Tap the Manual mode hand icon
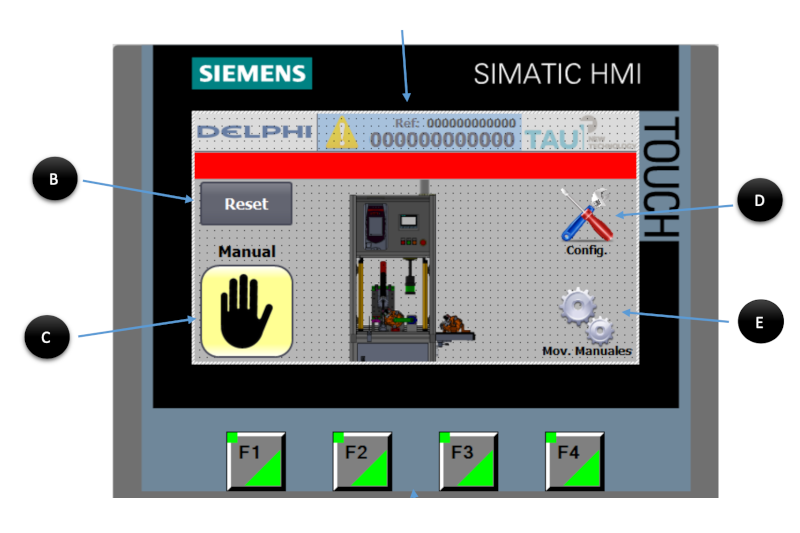Screen dimensions: 800x533 click(x=246, y=311)
